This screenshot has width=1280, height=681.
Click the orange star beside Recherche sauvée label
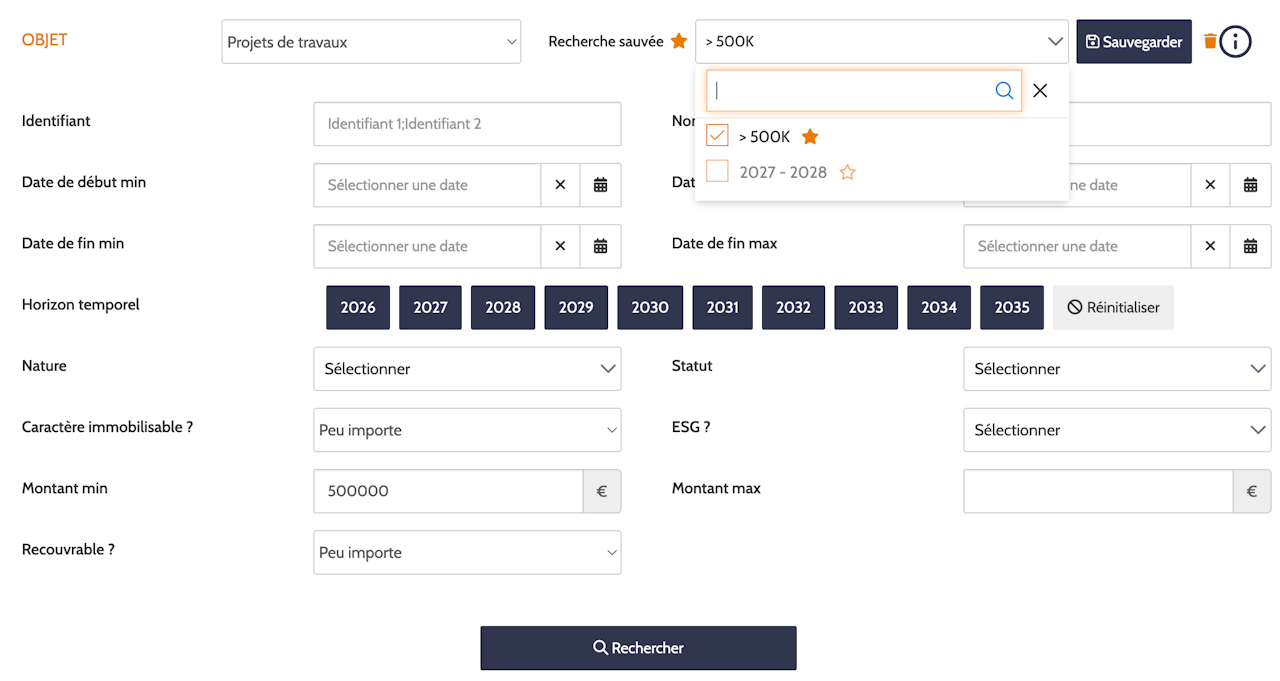(x=679, y=41)
